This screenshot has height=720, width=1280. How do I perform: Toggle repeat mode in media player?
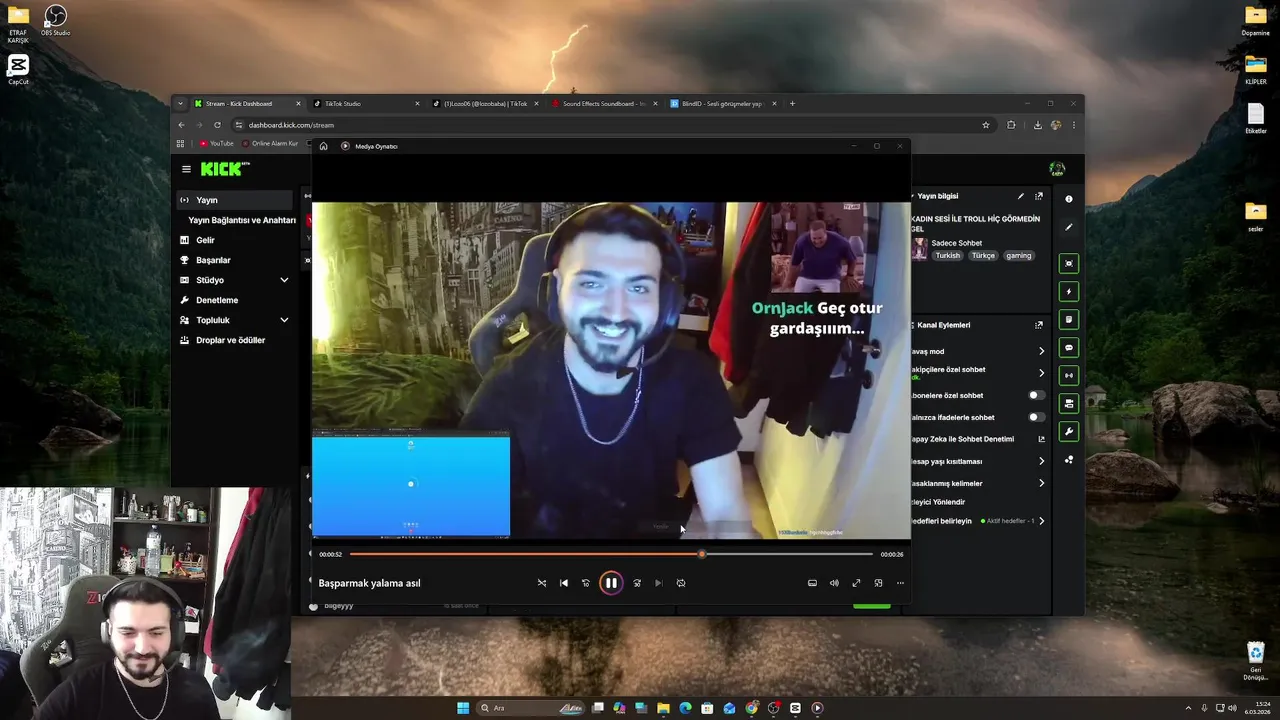coord(681,583)
